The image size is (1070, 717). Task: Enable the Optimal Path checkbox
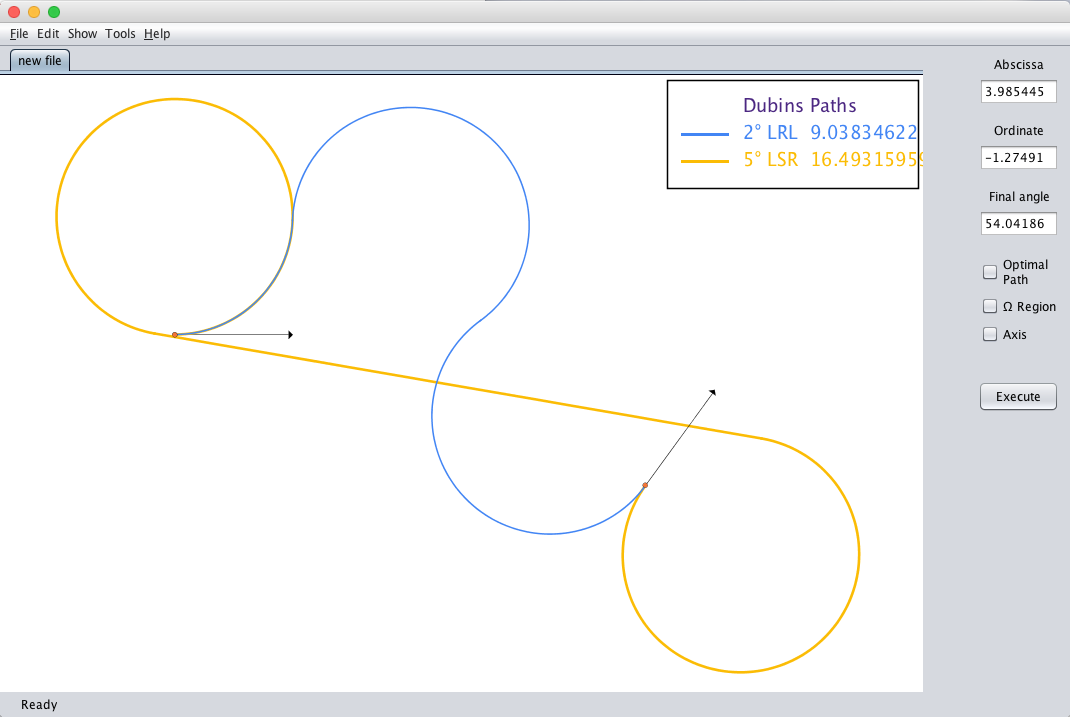pyautogui.click(x=990, y=272)
